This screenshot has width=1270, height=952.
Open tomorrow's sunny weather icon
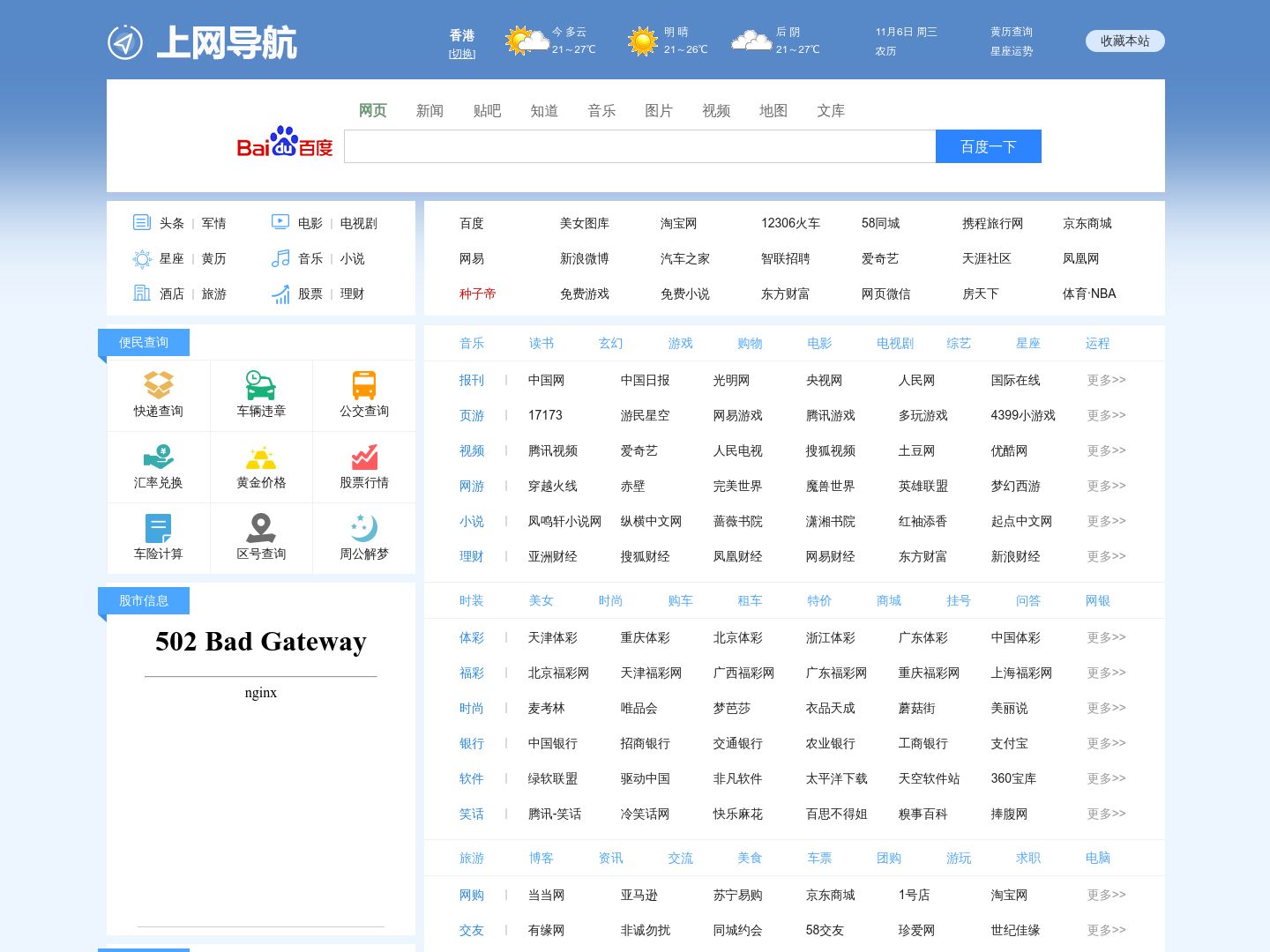pos(643,41)
